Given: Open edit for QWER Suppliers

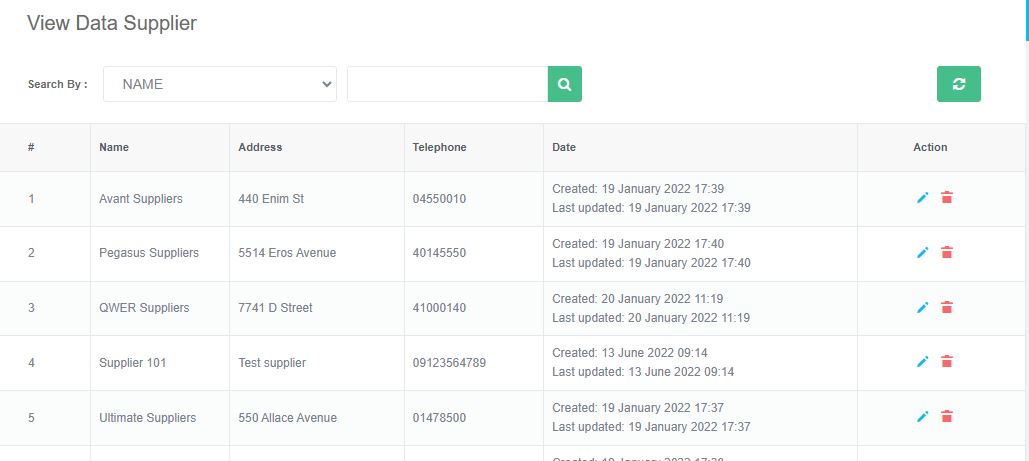Looking at the screenshot, I should [x=922, y=308].
